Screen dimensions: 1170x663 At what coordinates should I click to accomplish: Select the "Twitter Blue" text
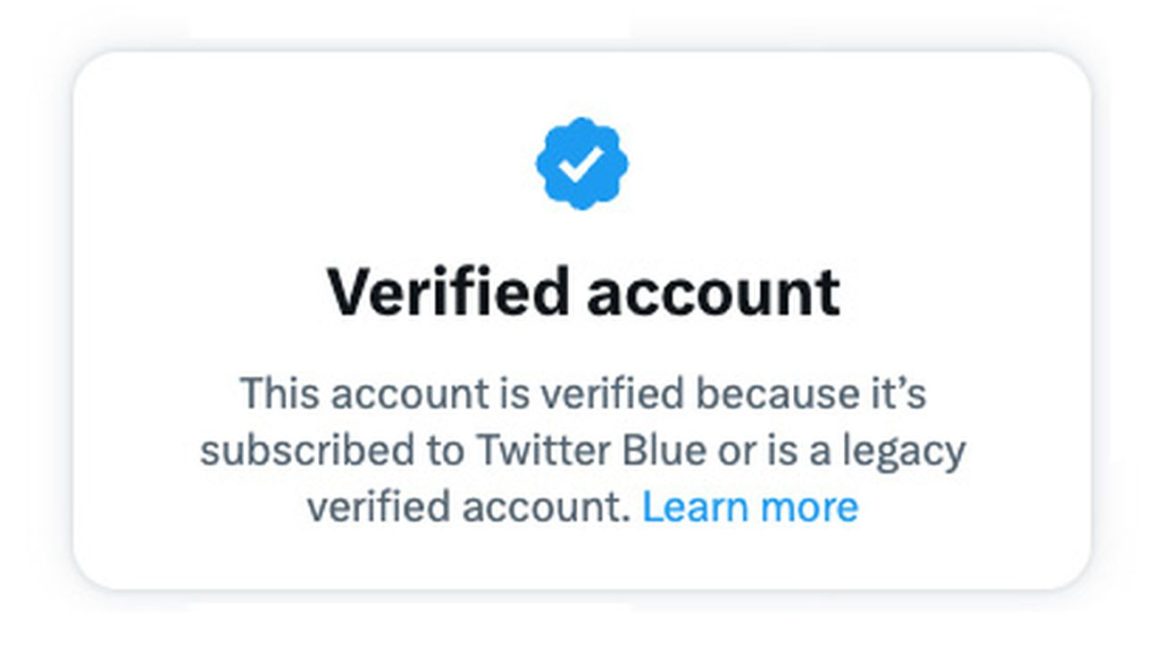pyautogui.click(x=591, y=450)
